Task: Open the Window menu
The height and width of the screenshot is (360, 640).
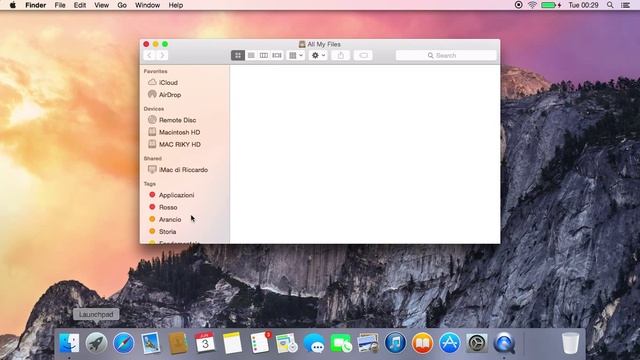Action: 147,5
